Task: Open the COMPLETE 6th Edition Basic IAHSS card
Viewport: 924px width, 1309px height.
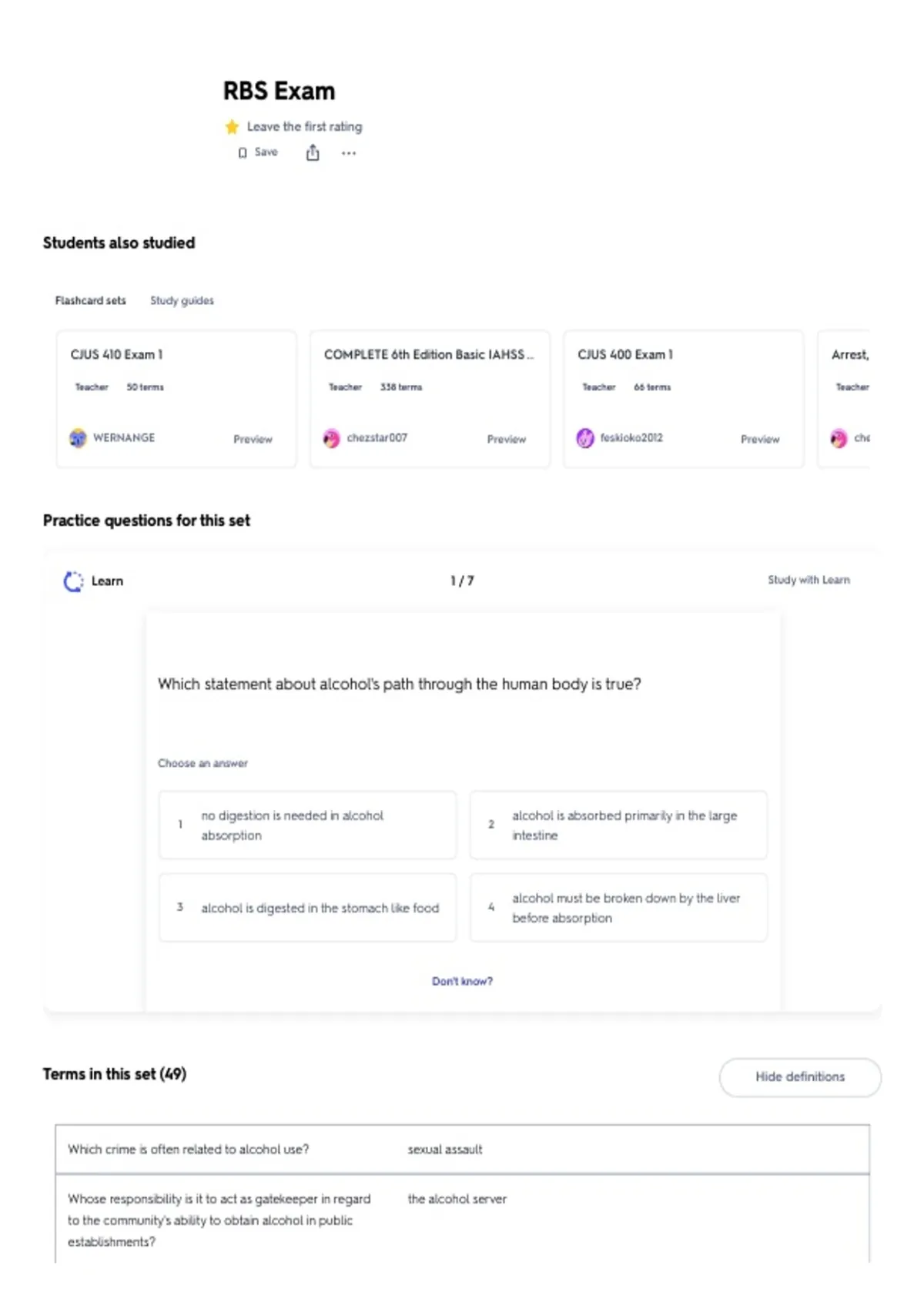Action: point(430,399)
